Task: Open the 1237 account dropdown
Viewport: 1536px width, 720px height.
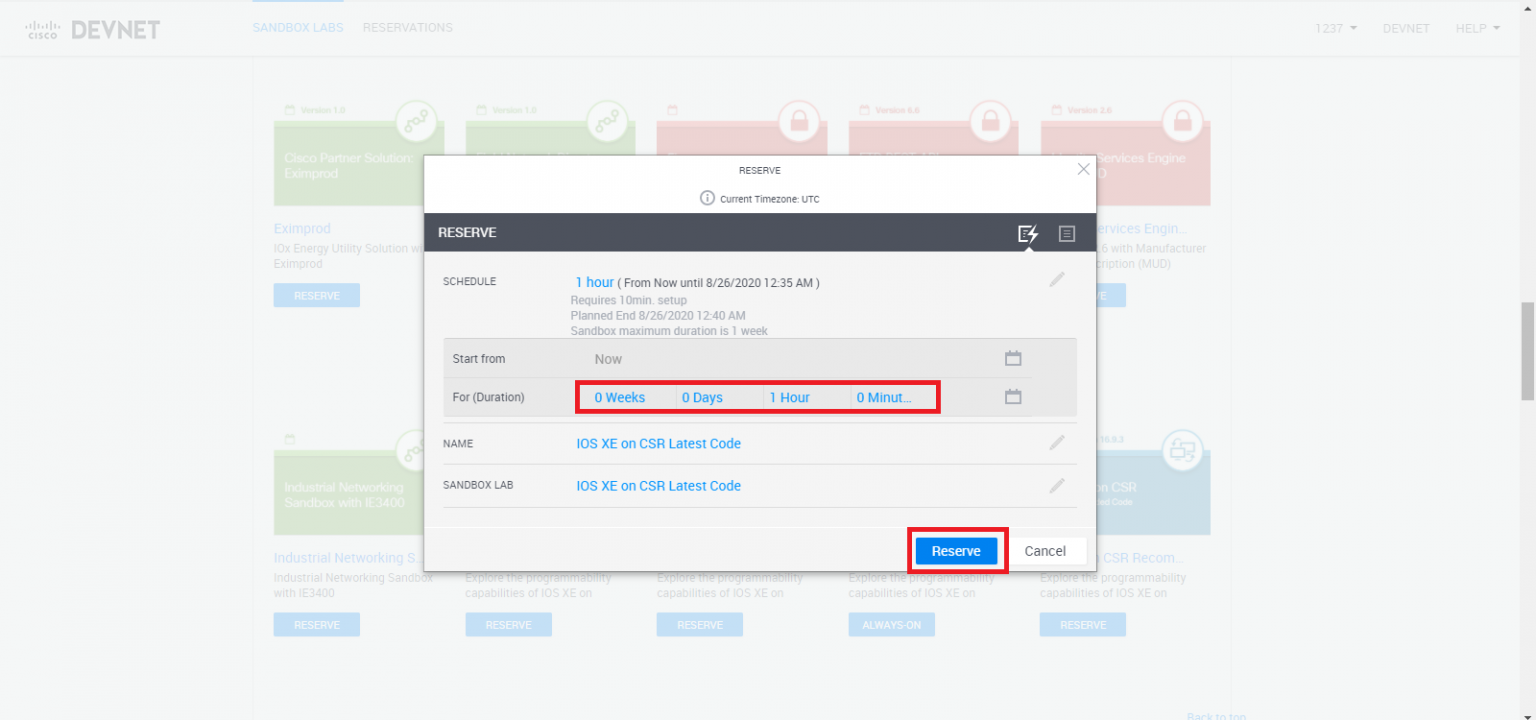Action: pyautogui.click(x=1336, y=28)
